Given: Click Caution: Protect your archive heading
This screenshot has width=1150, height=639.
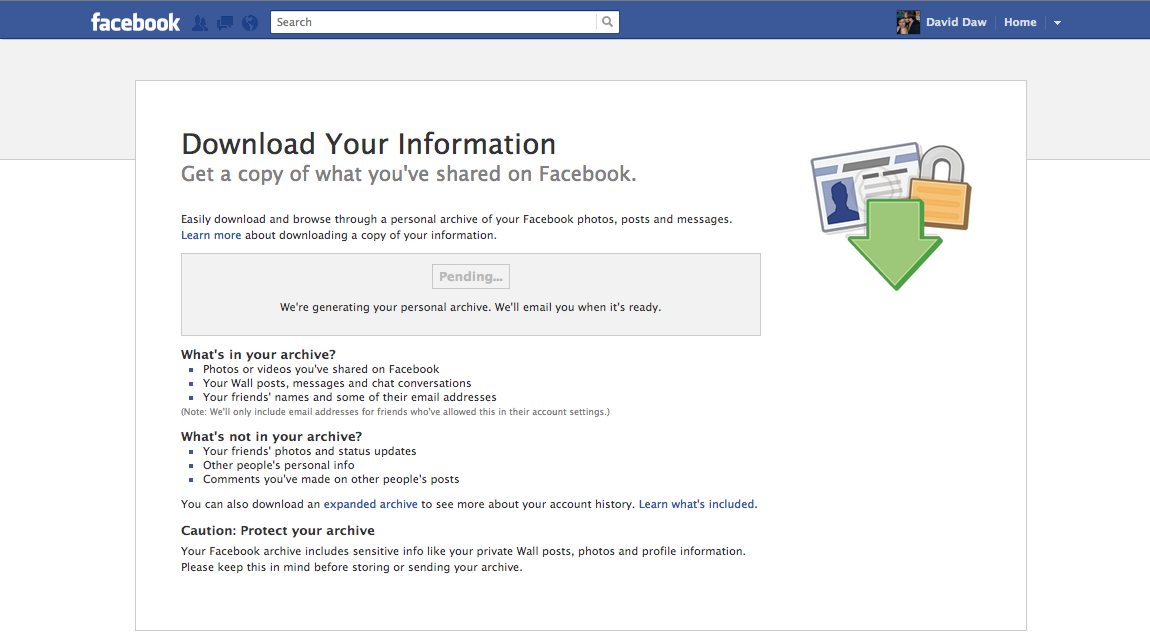Looking at the screenshot, I should 278,530.
